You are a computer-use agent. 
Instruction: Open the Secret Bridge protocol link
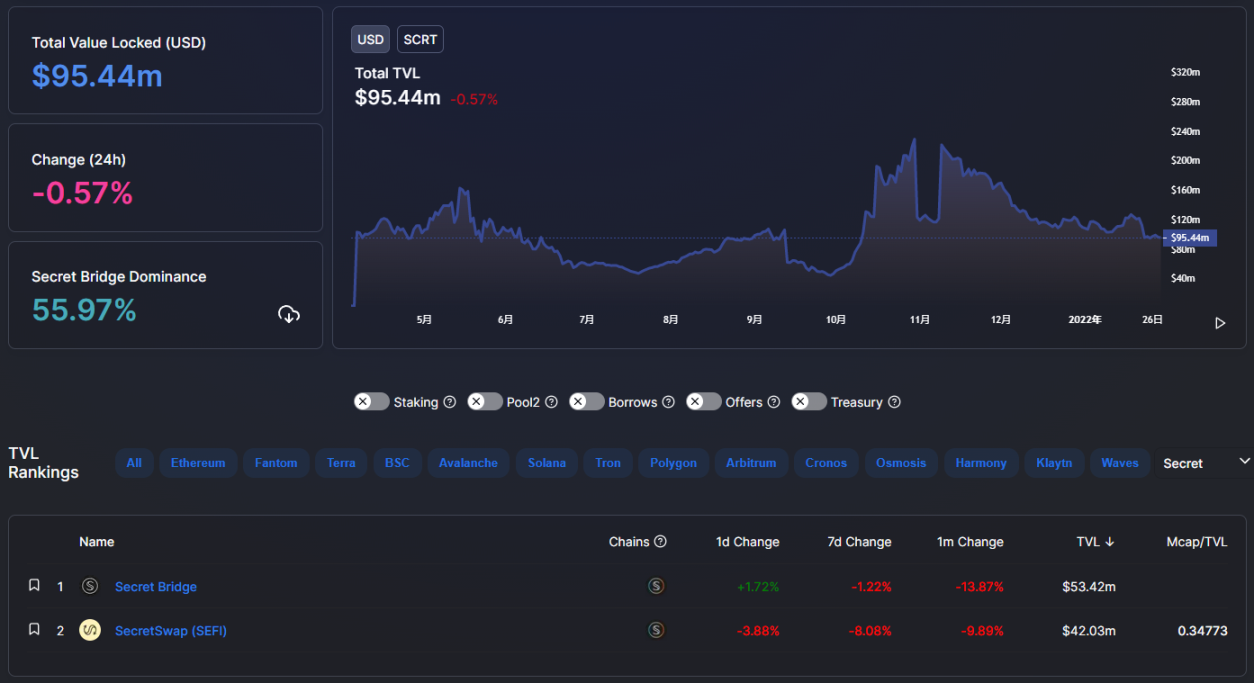156,587
